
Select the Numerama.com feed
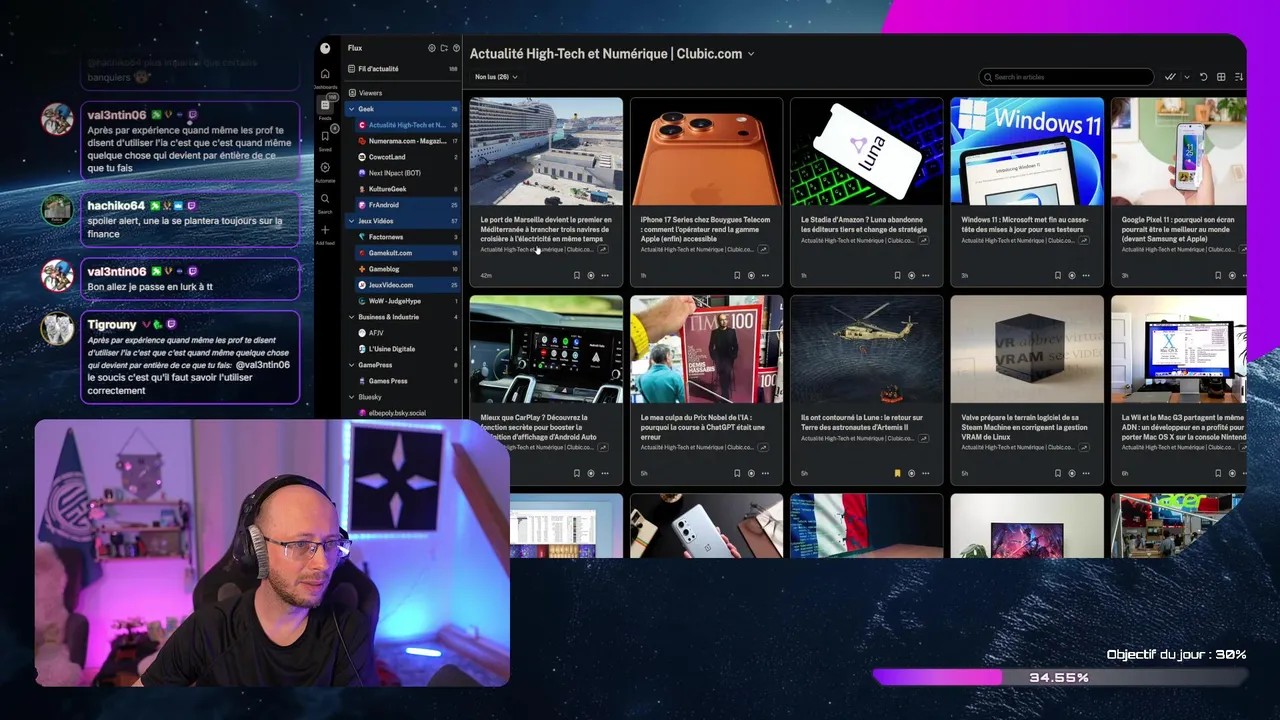[x=408, y=141]
